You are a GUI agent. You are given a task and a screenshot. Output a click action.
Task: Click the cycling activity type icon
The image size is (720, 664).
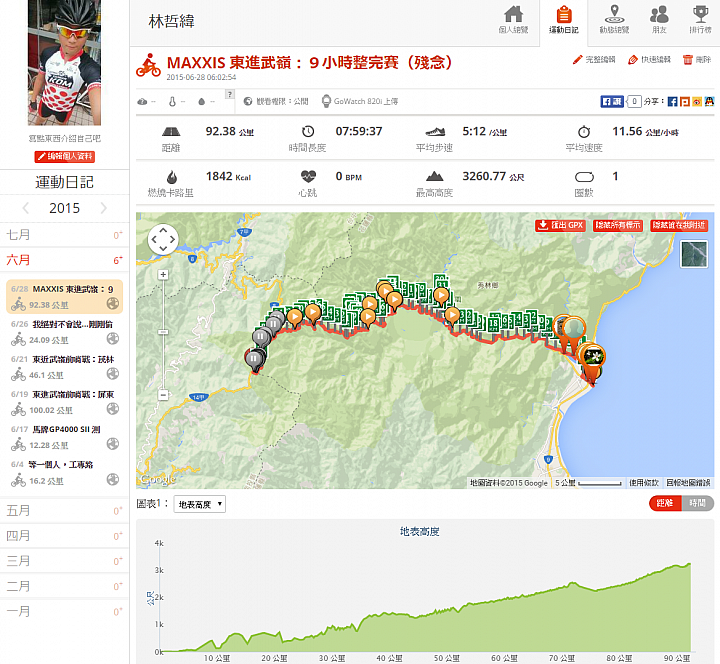[x=148, y=65]
